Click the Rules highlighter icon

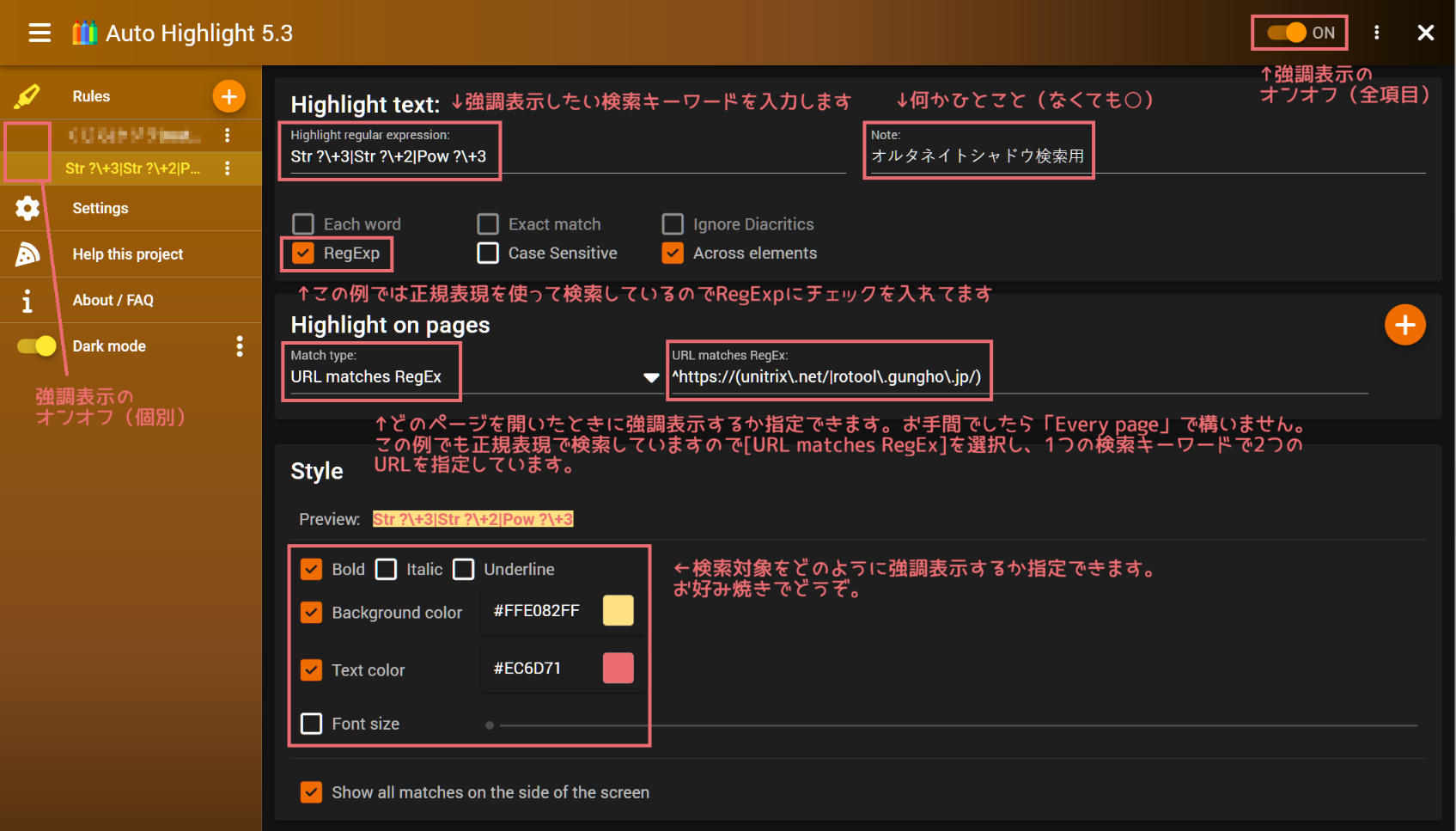pos(27,96)
